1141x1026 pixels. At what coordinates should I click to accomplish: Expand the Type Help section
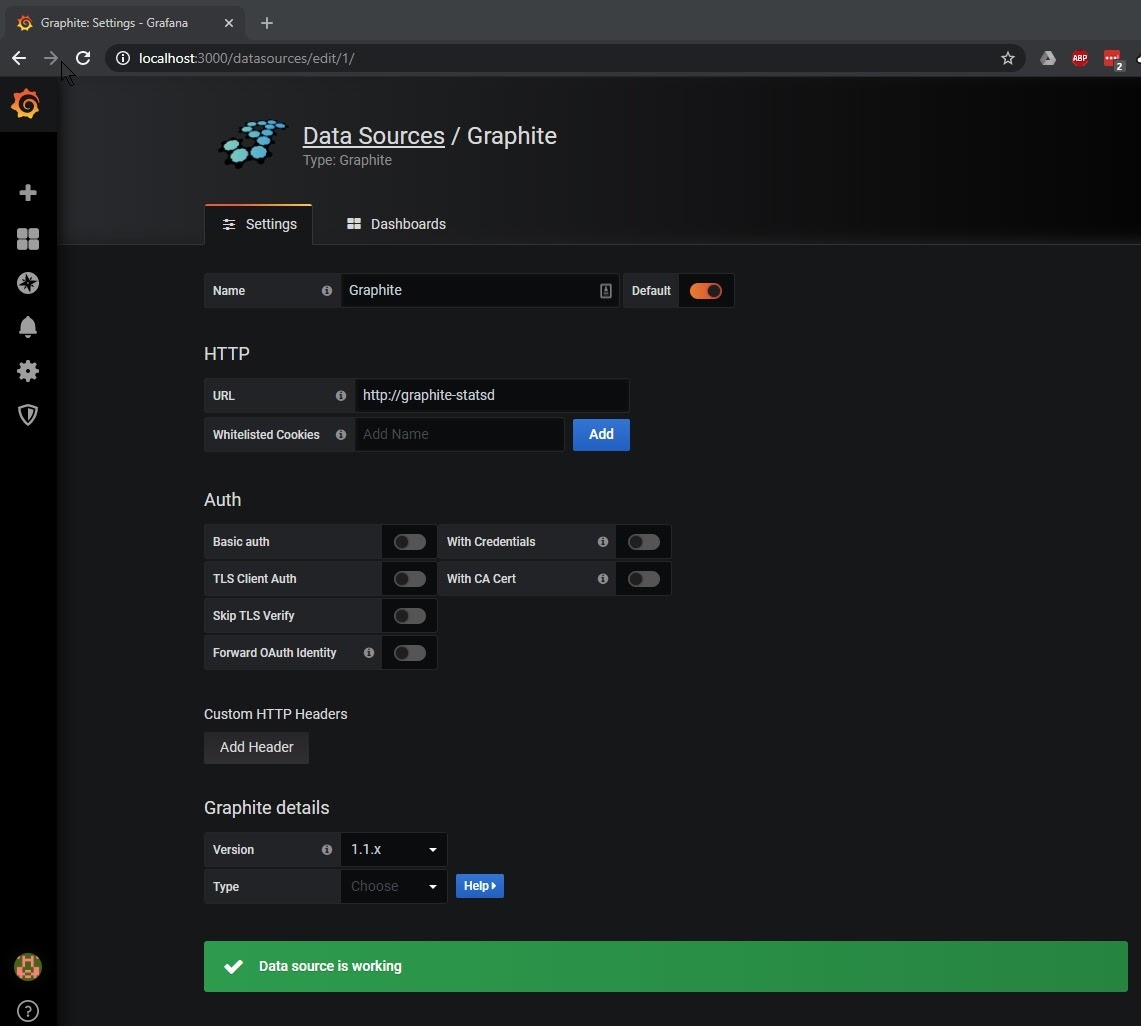(480, 886)
